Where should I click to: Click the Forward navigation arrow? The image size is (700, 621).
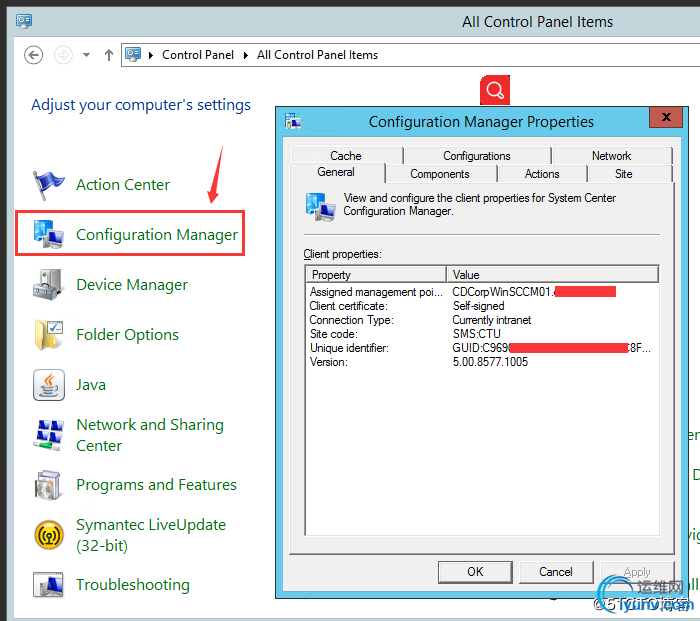pyautogui.click(x=63, y=55)
